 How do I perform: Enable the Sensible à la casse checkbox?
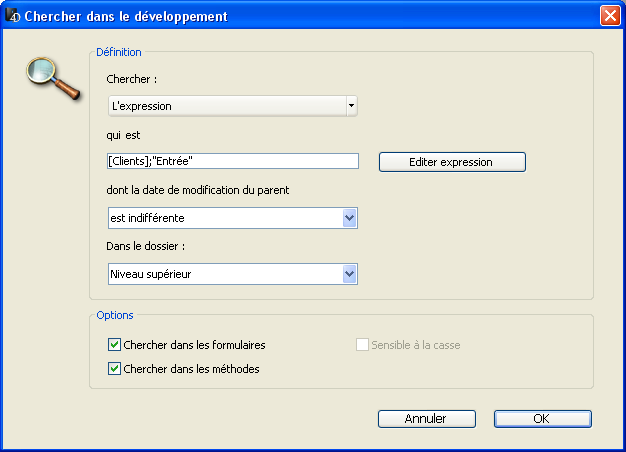tap(363, 345)
